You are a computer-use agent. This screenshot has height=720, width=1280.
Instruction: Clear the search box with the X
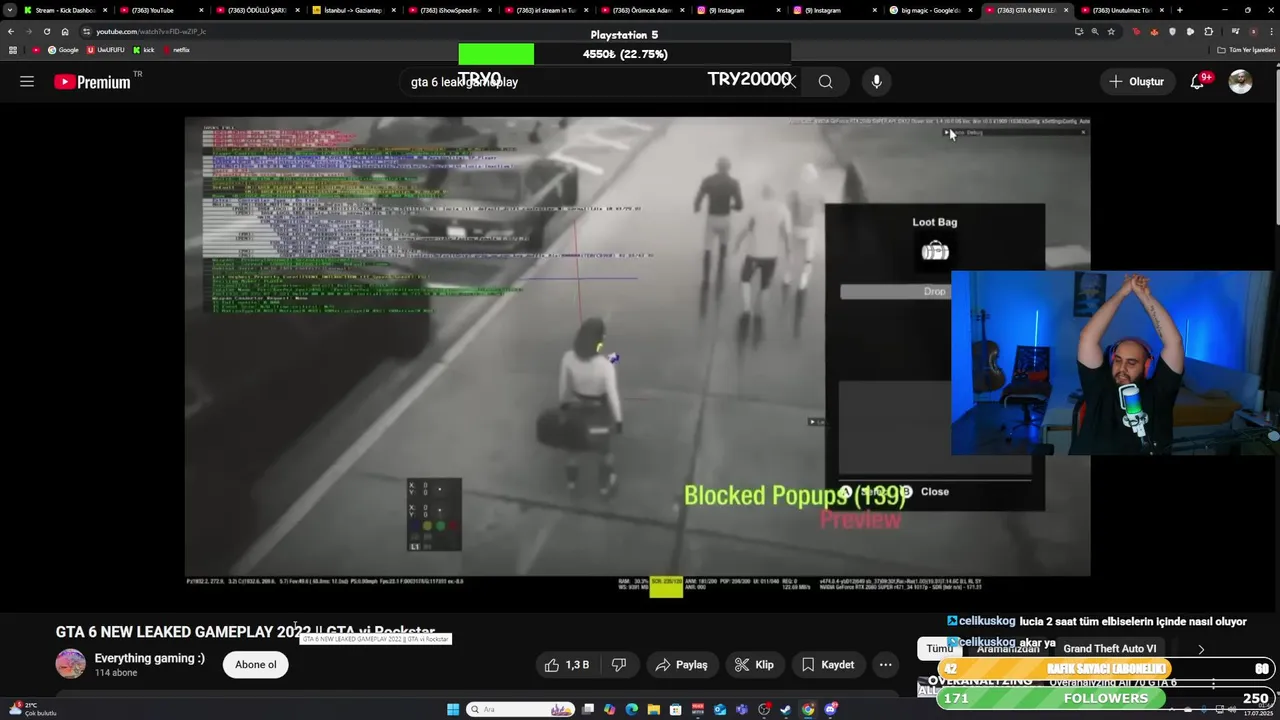790,82
